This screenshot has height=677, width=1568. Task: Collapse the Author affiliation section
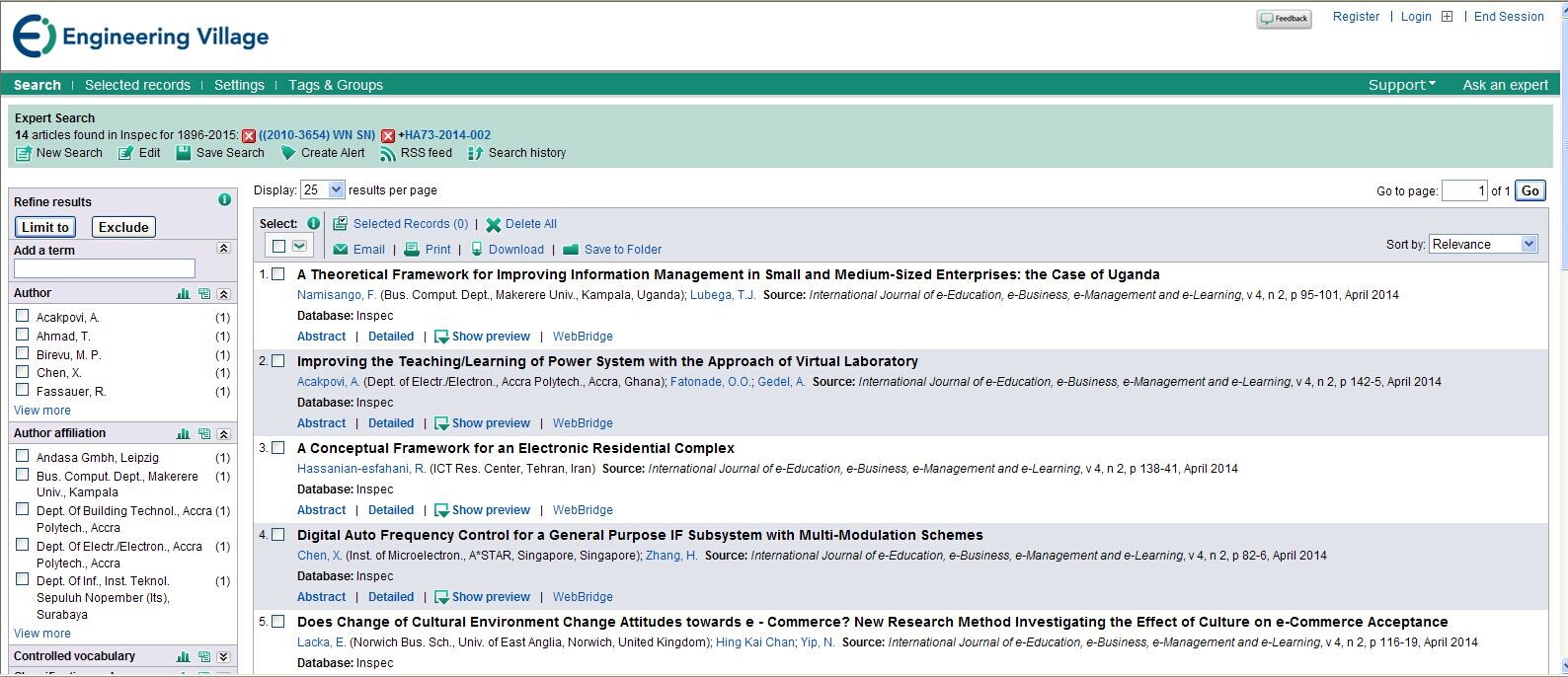[x=224, y=434]
